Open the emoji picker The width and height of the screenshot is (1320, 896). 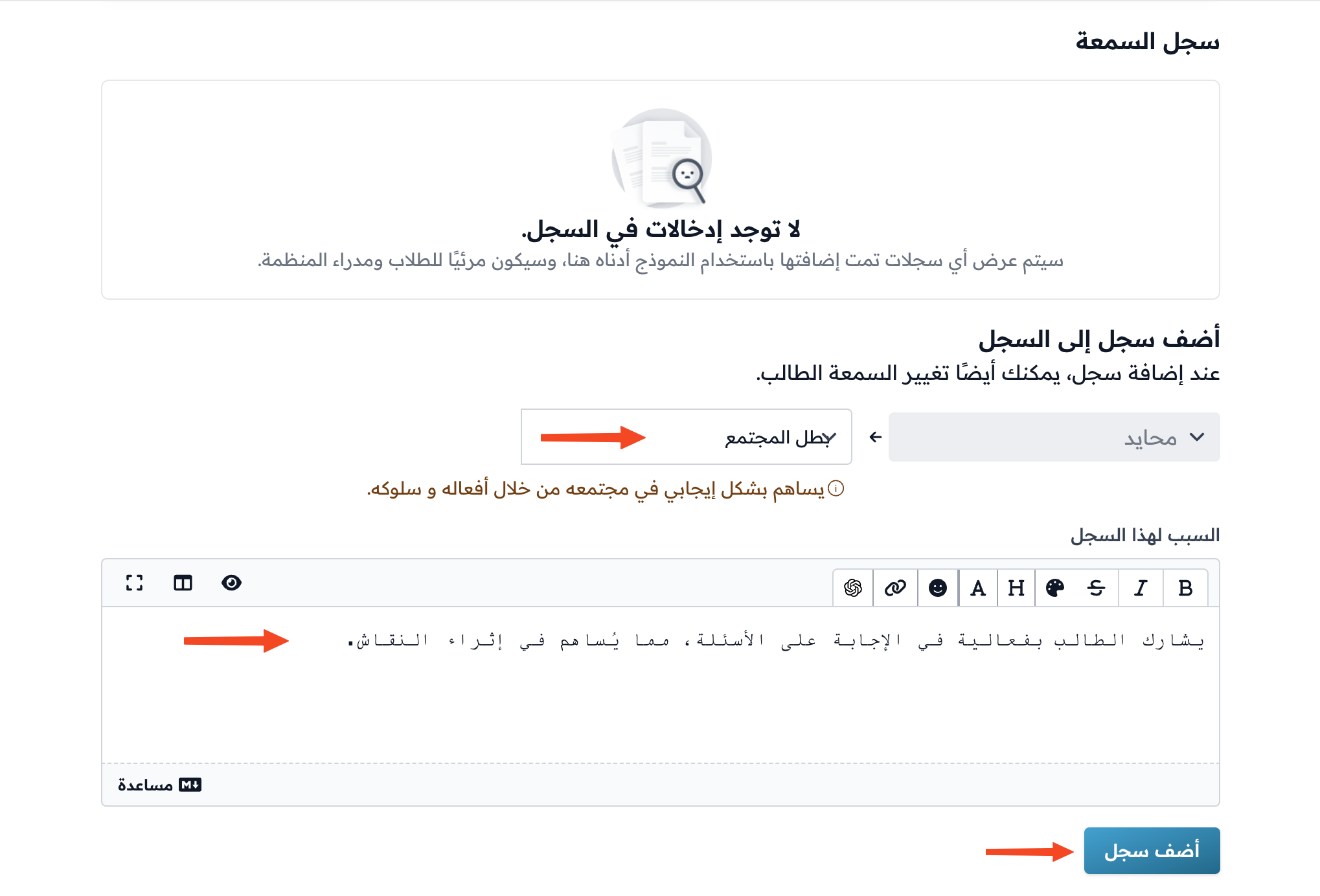(x=937, y=588)
